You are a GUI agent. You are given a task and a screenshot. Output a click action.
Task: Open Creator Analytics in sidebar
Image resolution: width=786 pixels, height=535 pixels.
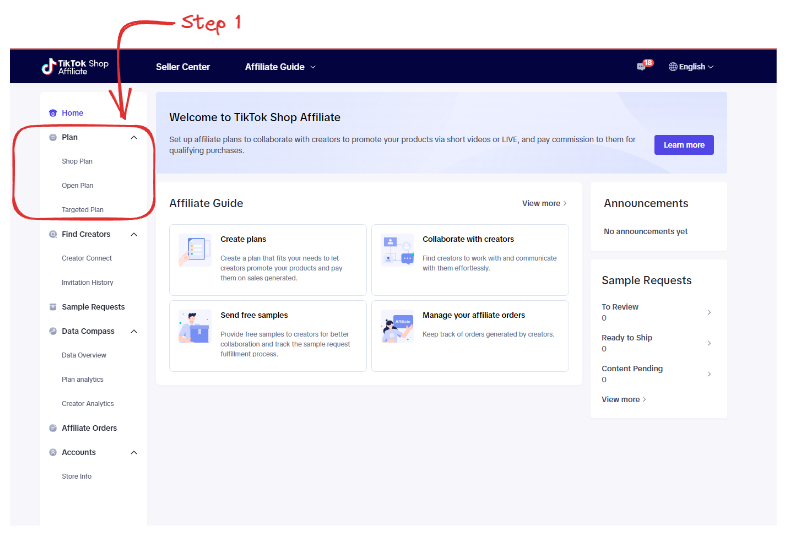[x=88, y=404]
